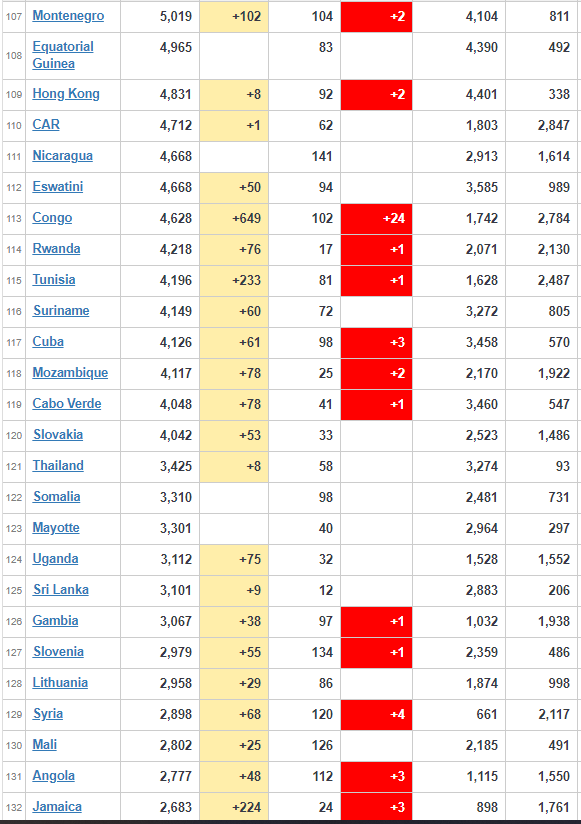Click the Cuba link

(48, 342)
